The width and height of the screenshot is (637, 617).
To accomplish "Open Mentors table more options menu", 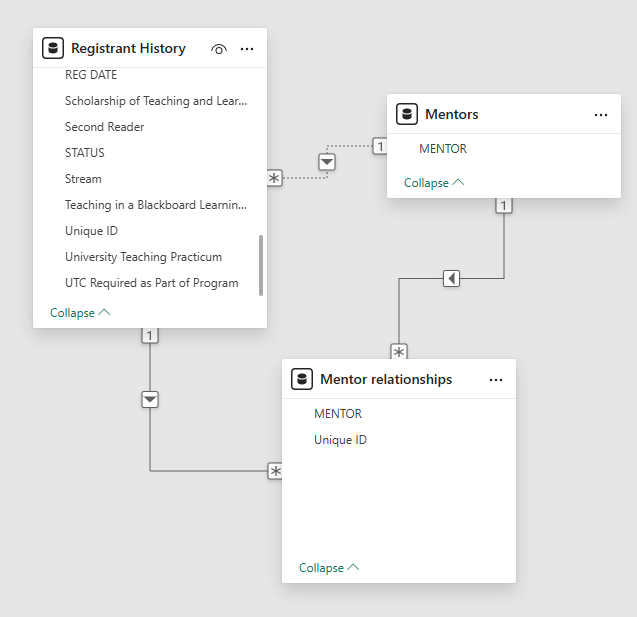I will click(x=601, y=115).
